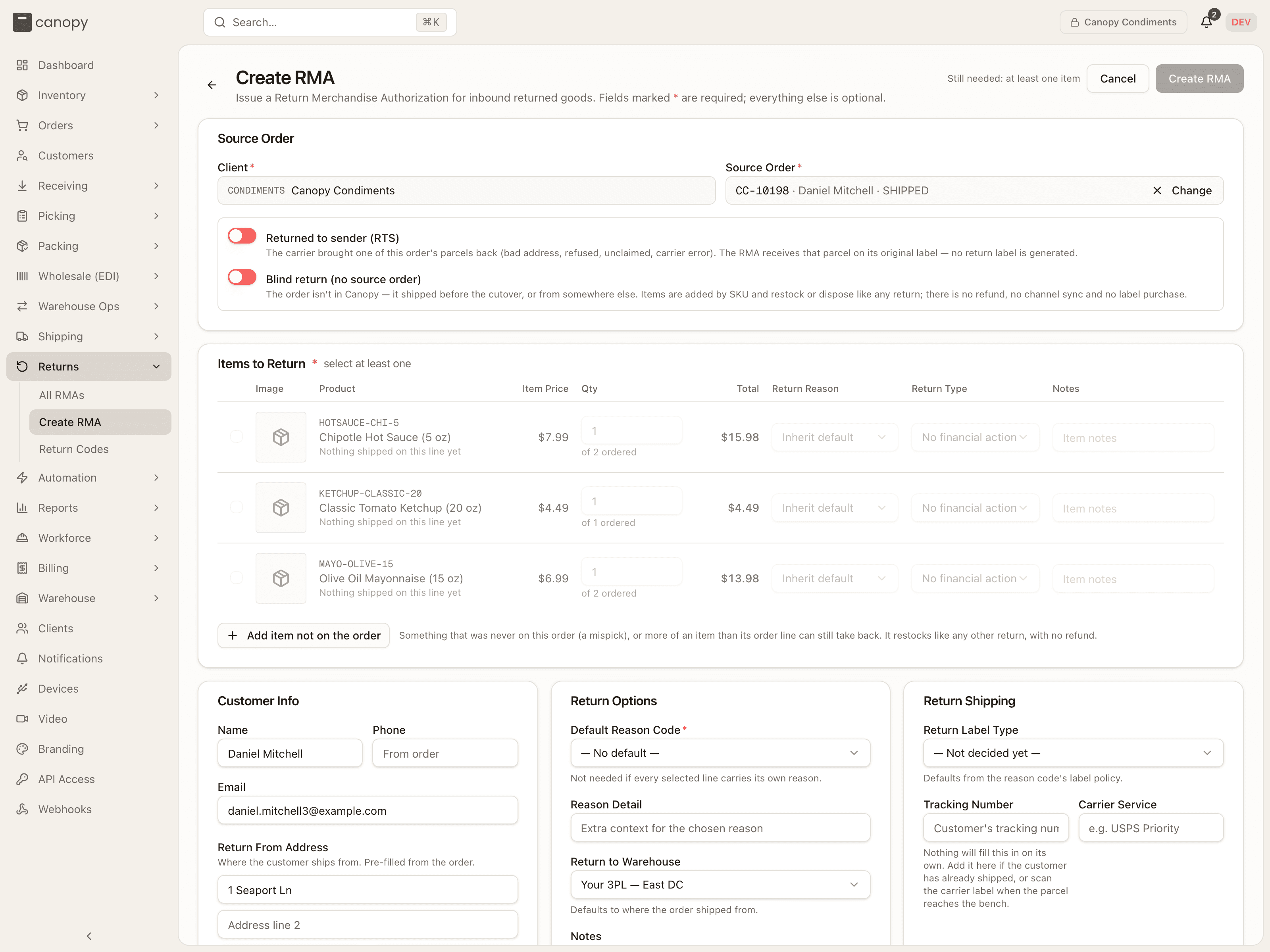Open All RMAs submenu item
Viewport: 1270px width, 952px height.
tap(100, 395)
